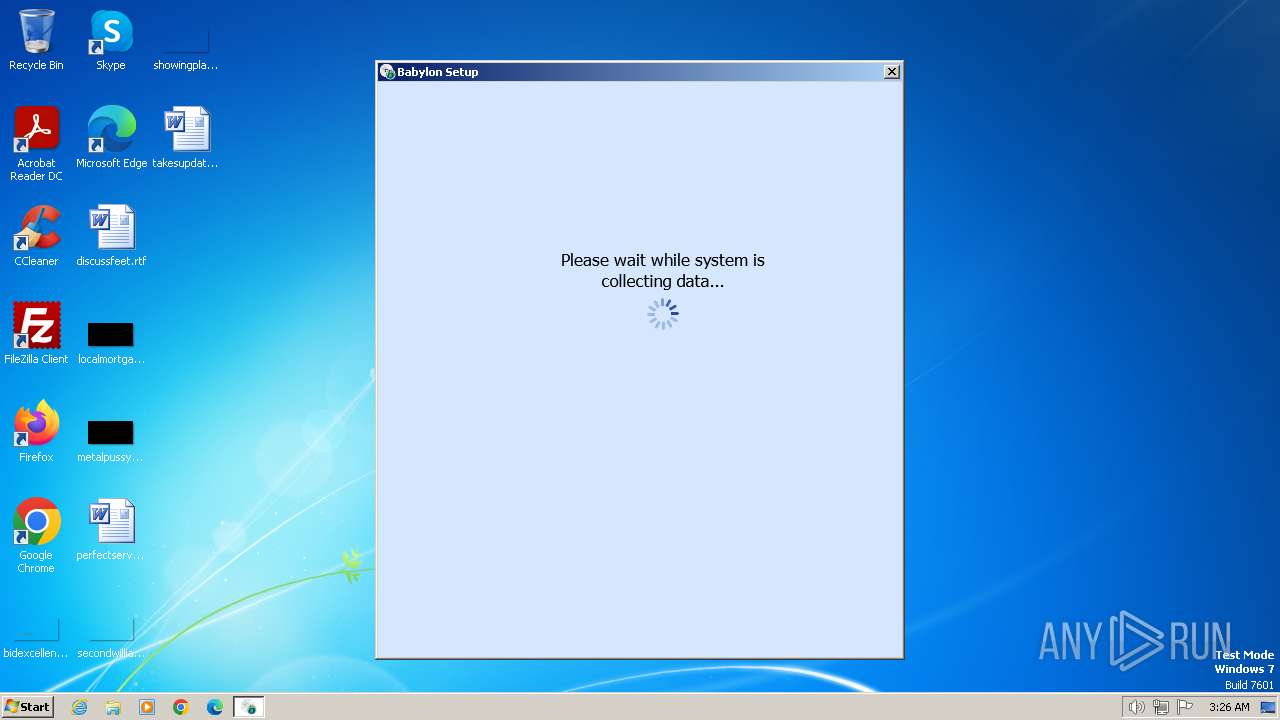1280x720 pixels.
Task: Launch Chrome from the taskbar
Action: pyautogui.click(x=181, y=707)
